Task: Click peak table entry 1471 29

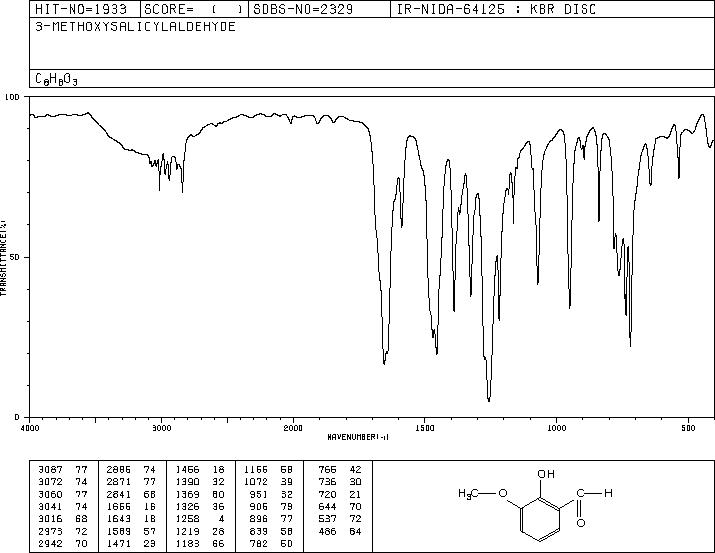Action: click(x=131, y=543)
